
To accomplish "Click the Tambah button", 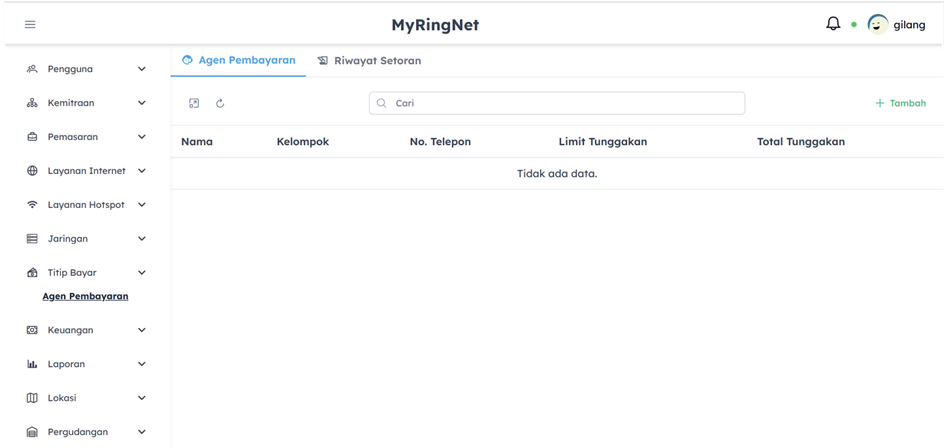I will [900, 103].
